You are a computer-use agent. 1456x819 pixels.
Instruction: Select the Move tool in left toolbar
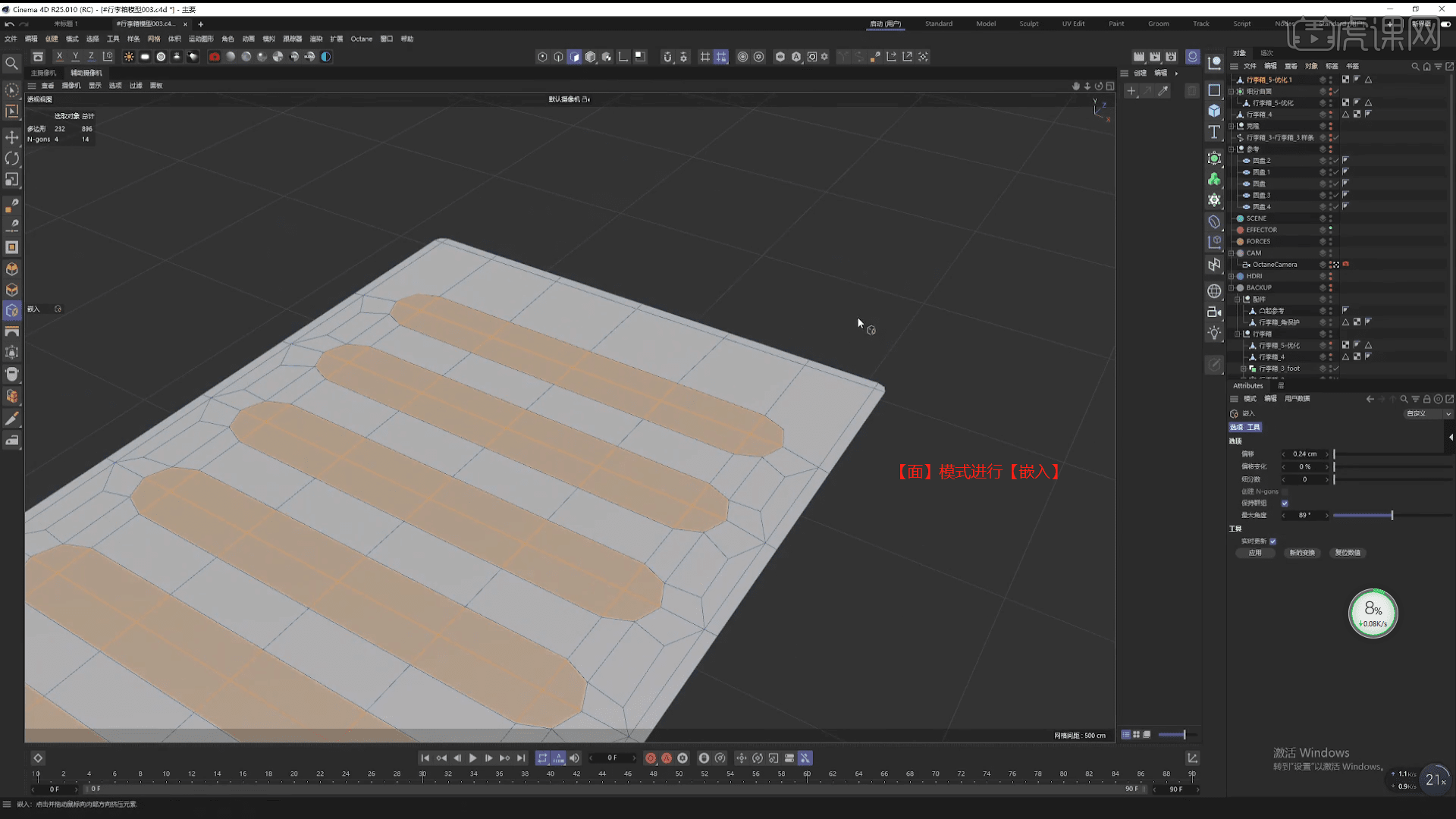pyautogui.click(x=11, y=137)
